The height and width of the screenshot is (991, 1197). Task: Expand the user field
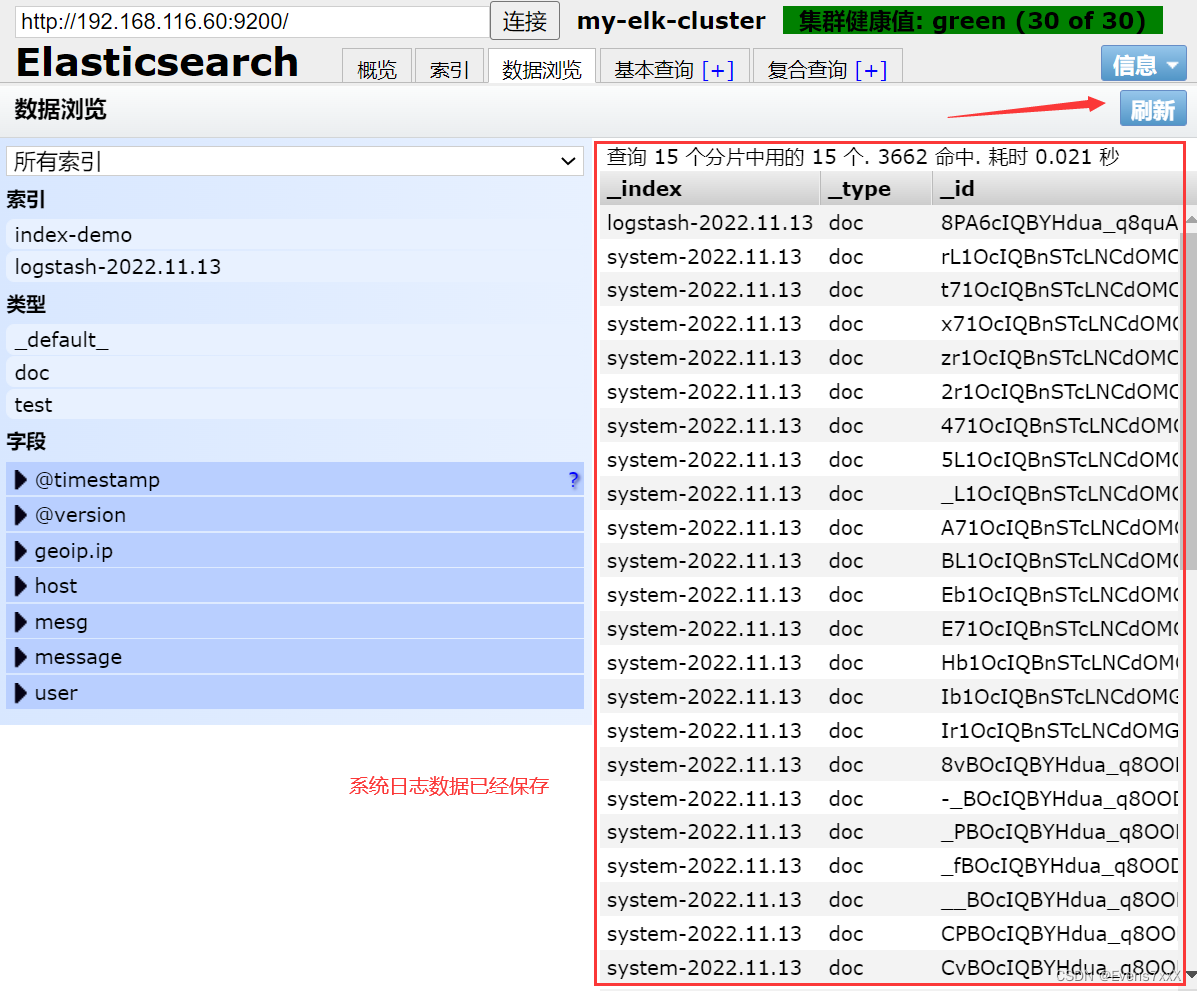(295, 692)
